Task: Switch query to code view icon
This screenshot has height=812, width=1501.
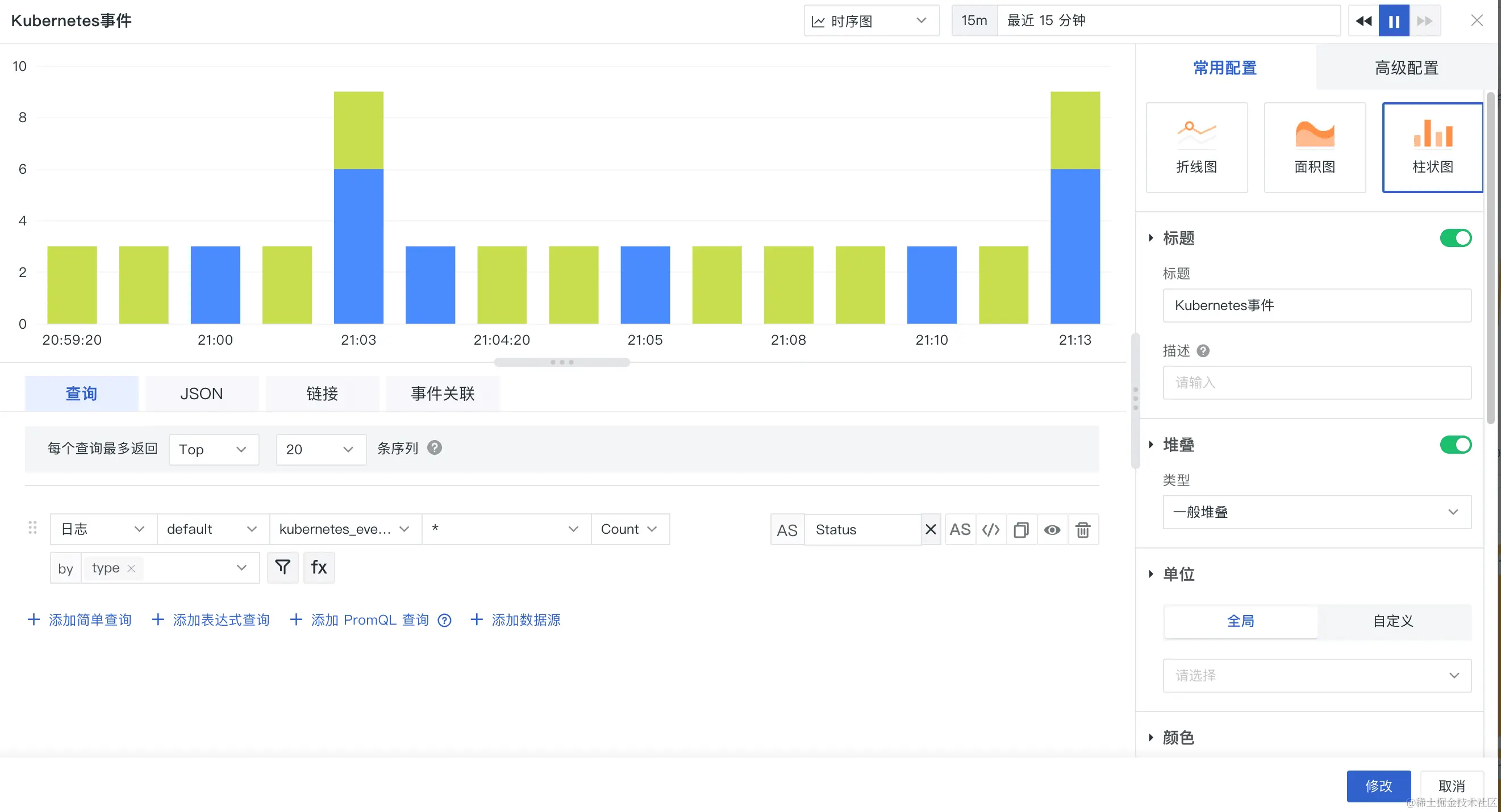Action: (991, 529)
